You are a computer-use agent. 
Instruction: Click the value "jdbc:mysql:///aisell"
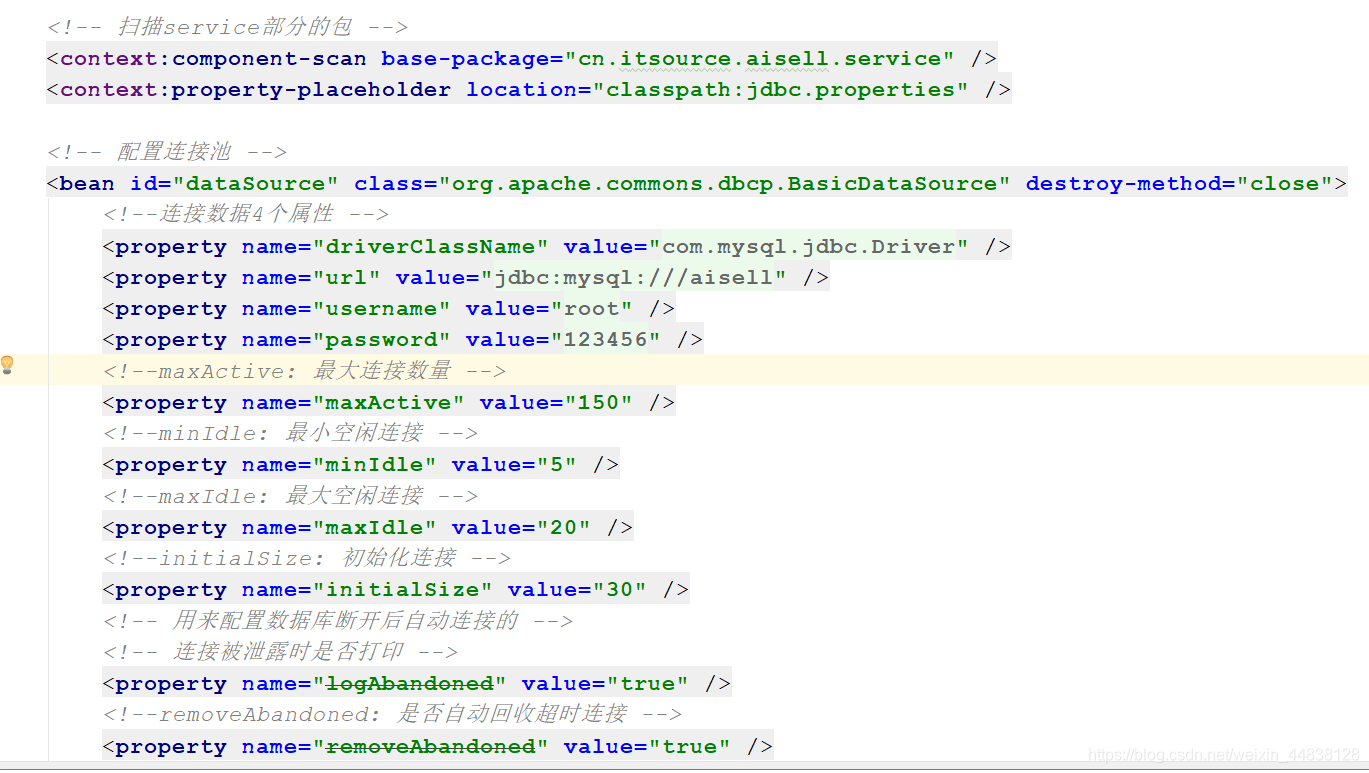pyautogui.click(x=634, y=278)
